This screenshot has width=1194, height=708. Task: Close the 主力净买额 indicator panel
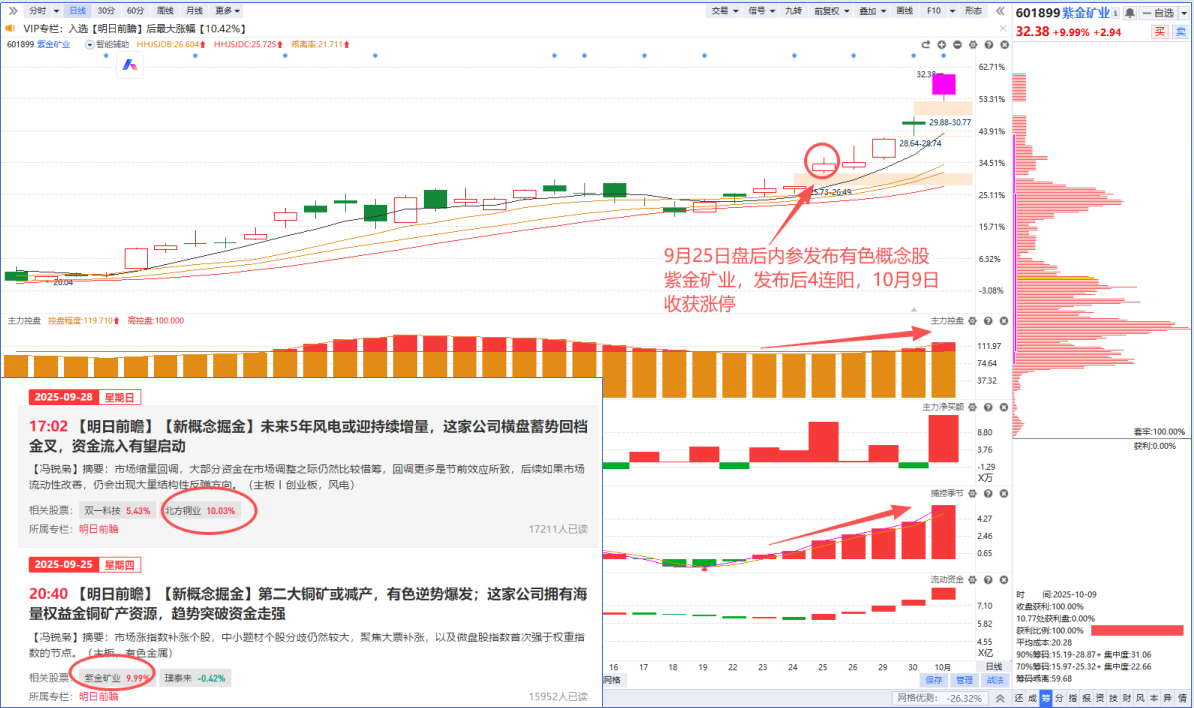tap(1004, 407)
